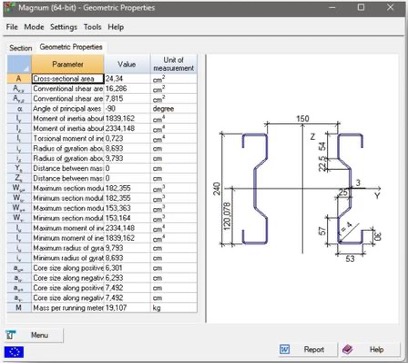This screenshot has width=408, height=364.
Task: Click the radius of gyration value 8,693
Action: [x=127, y=148]
